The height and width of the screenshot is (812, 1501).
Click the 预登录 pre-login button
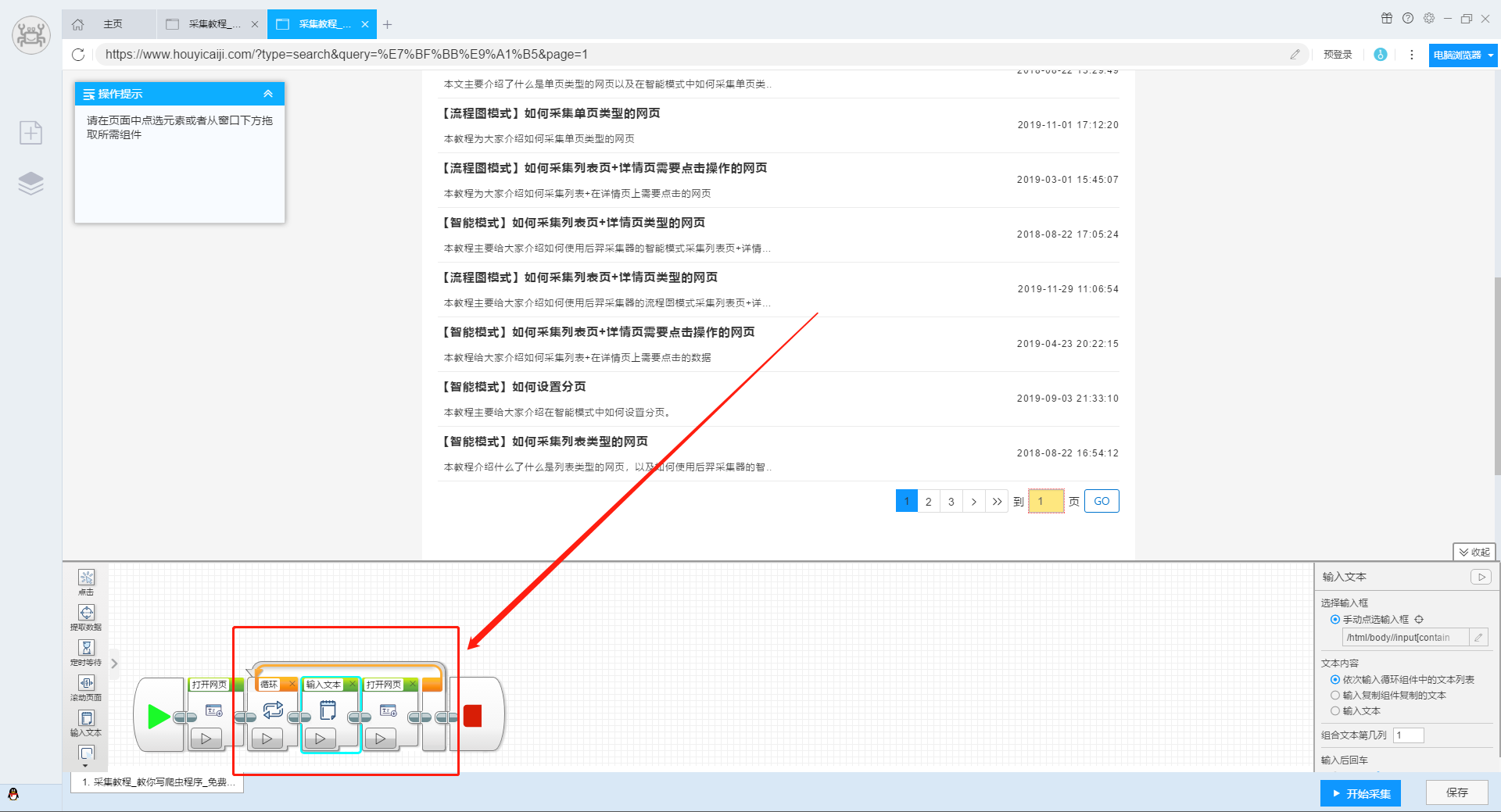[1338, 55]
